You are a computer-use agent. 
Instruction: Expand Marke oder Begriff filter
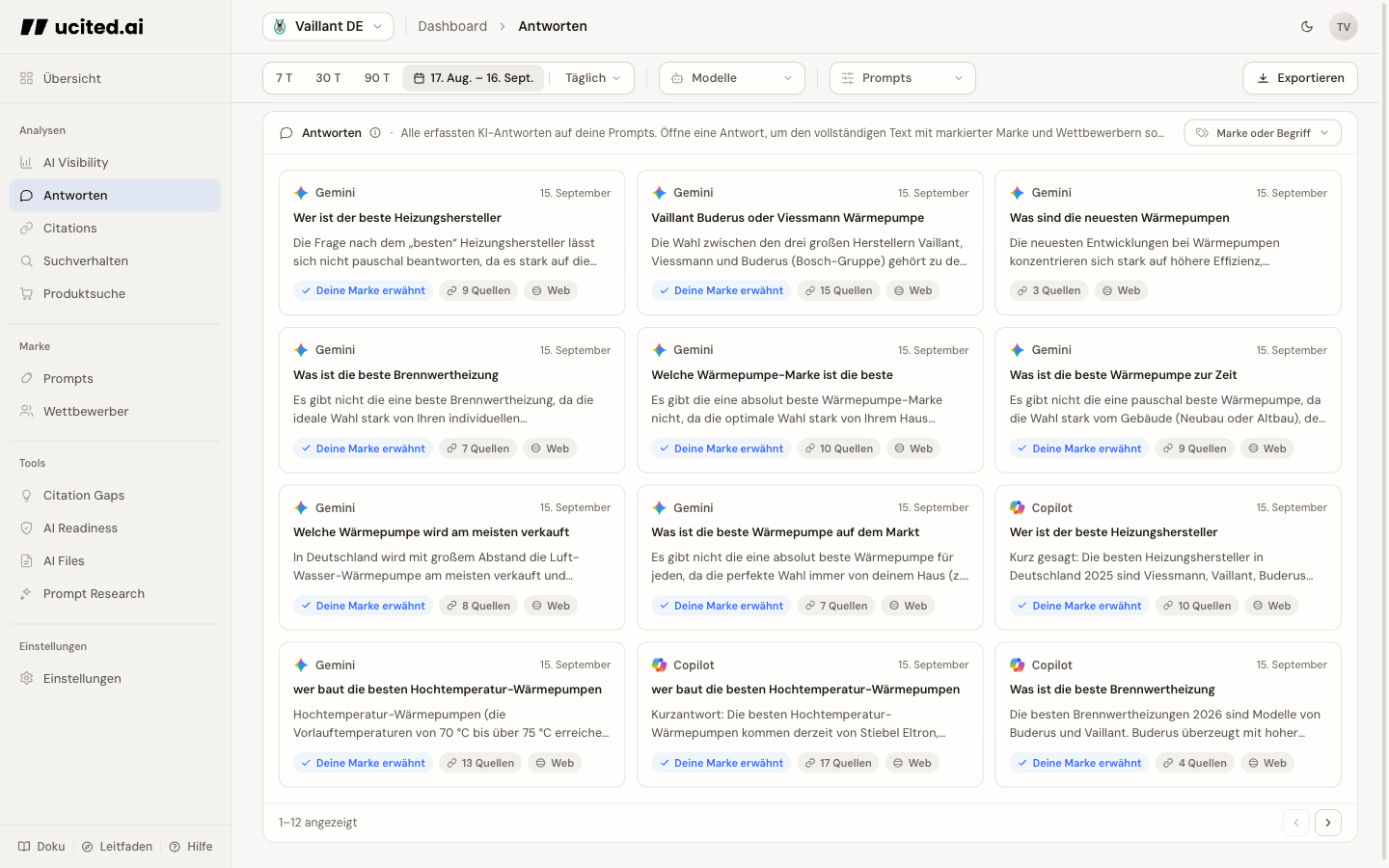1263,133
